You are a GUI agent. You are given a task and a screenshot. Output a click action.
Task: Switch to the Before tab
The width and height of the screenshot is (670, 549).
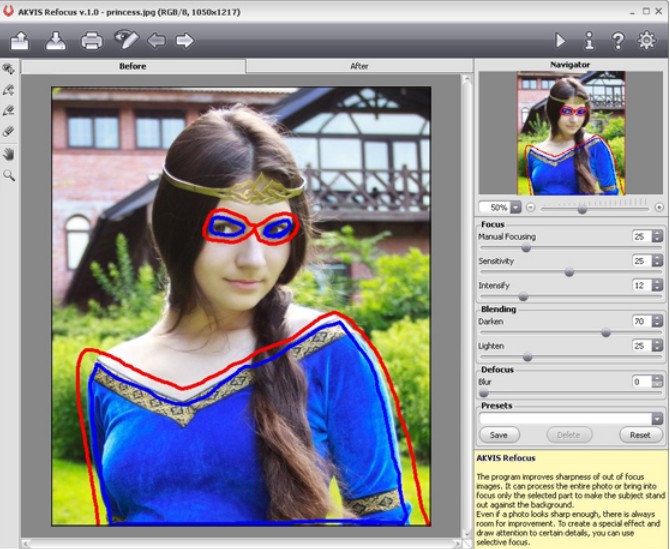click(x=132, y=66)
